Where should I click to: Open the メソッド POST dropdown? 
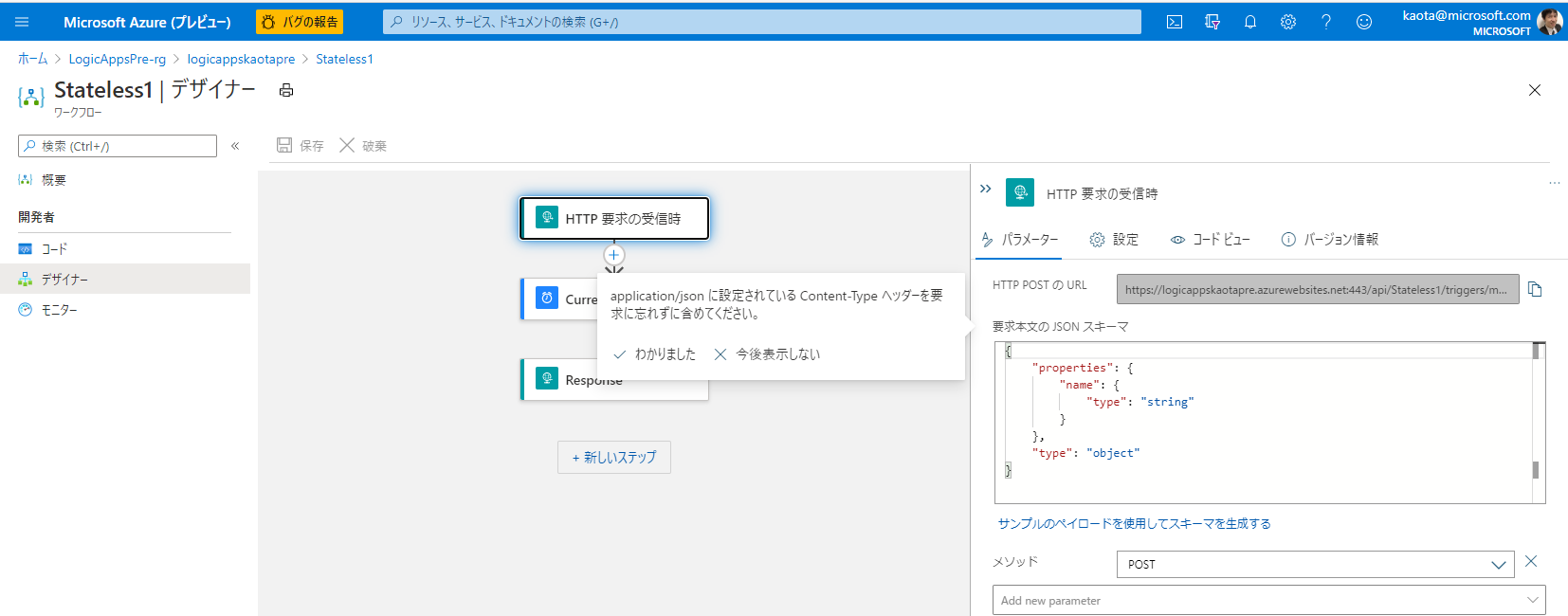[x=1316, y=564]
